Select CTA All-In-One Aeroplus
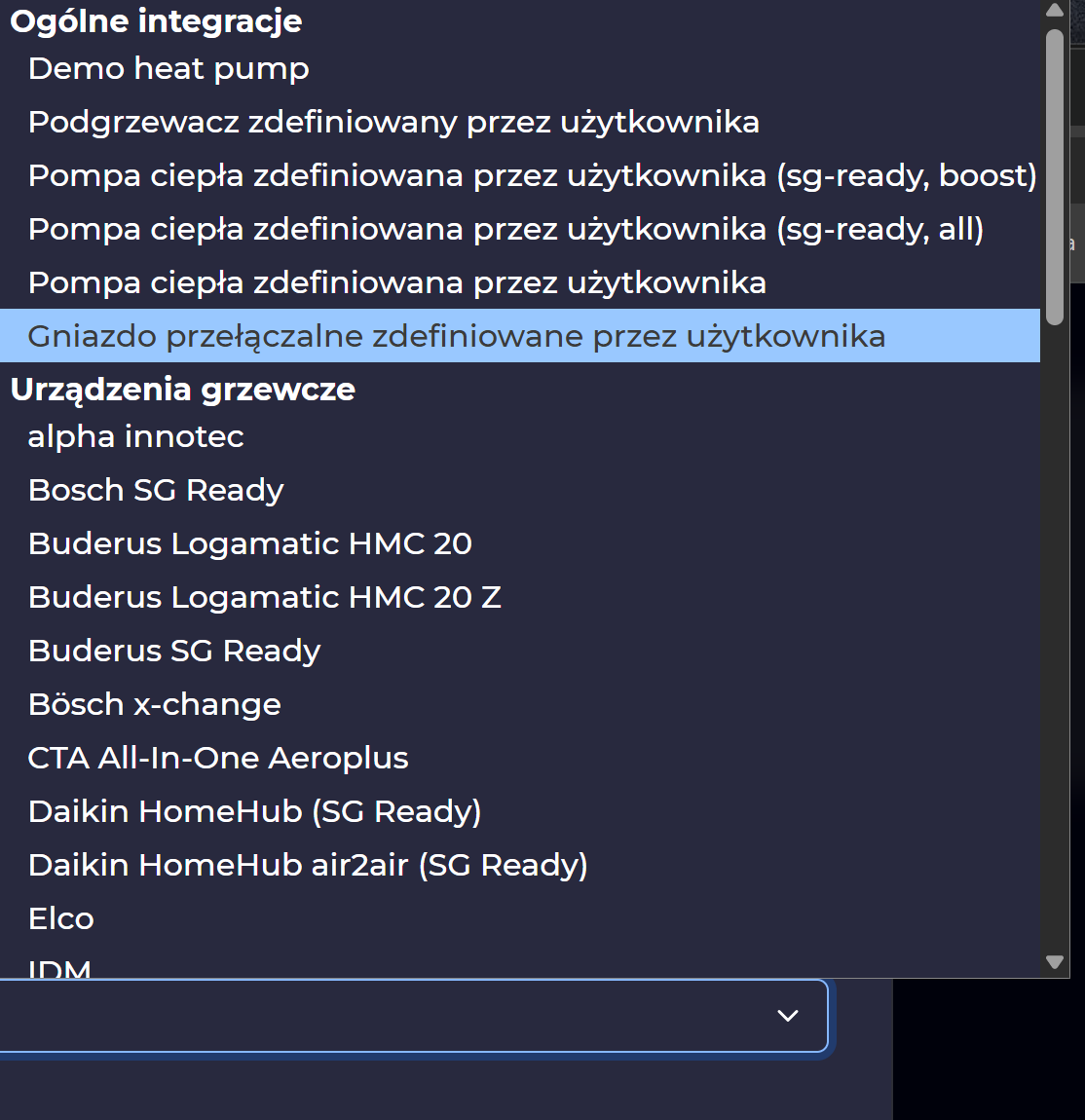The image size is (1085, 1120). (218, 759)
